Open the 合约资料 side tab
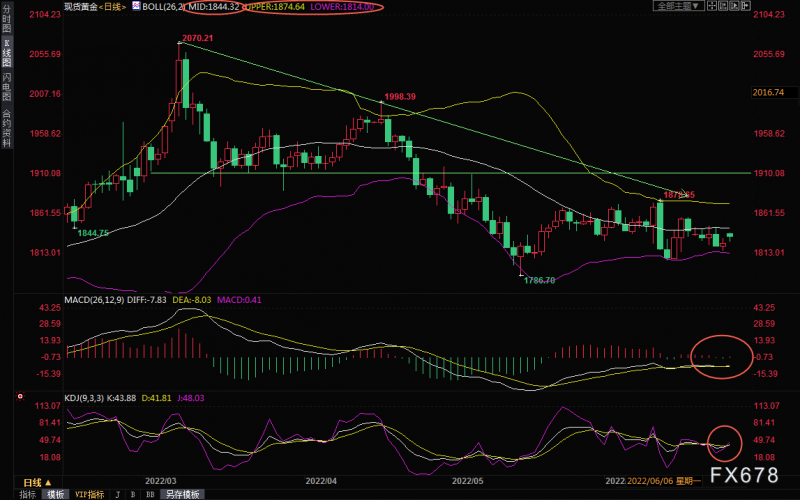800x500 pixels. 7,128
